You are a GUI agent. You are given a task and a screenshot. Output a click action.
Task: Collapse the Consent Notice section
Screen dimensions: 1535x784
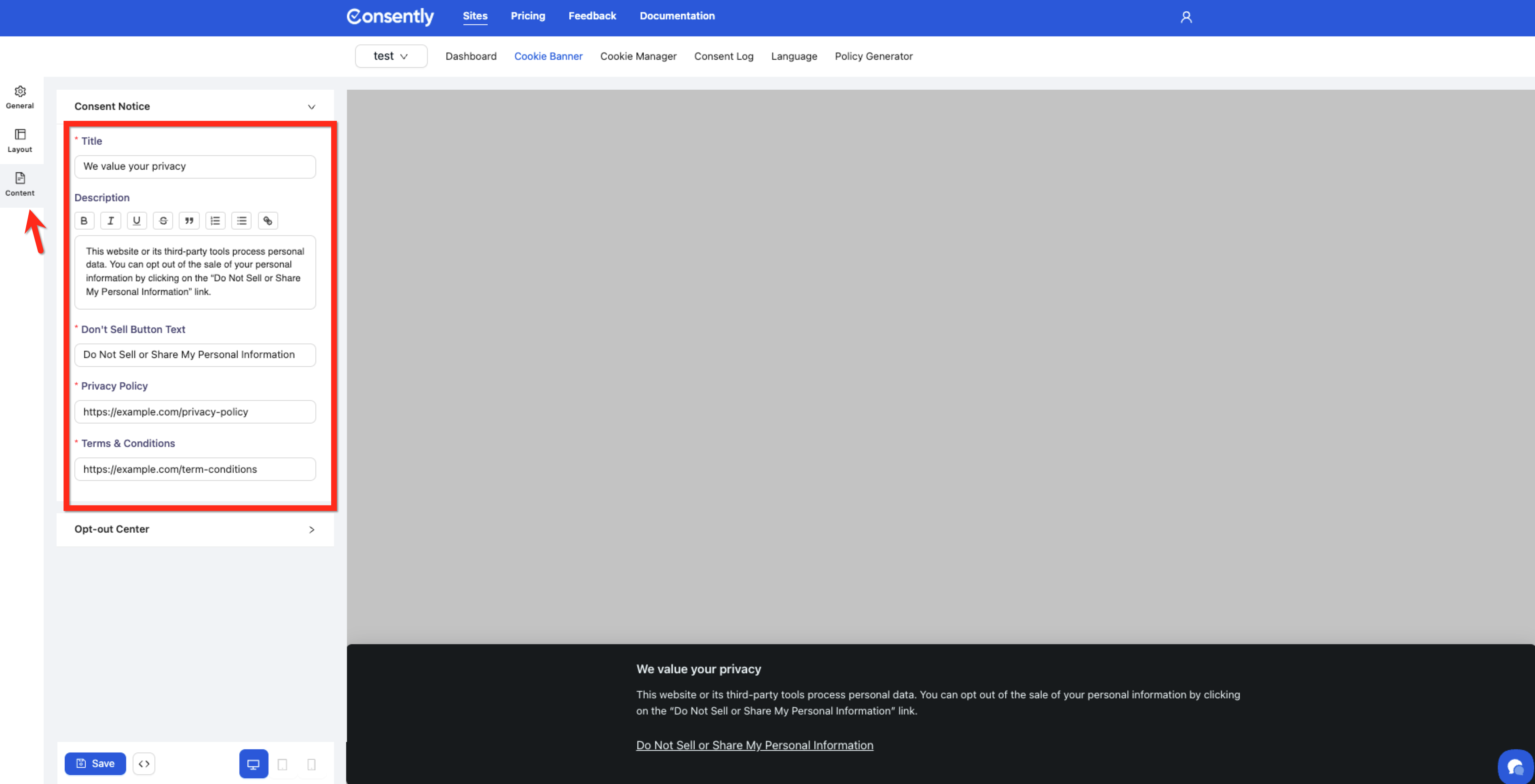312,107
